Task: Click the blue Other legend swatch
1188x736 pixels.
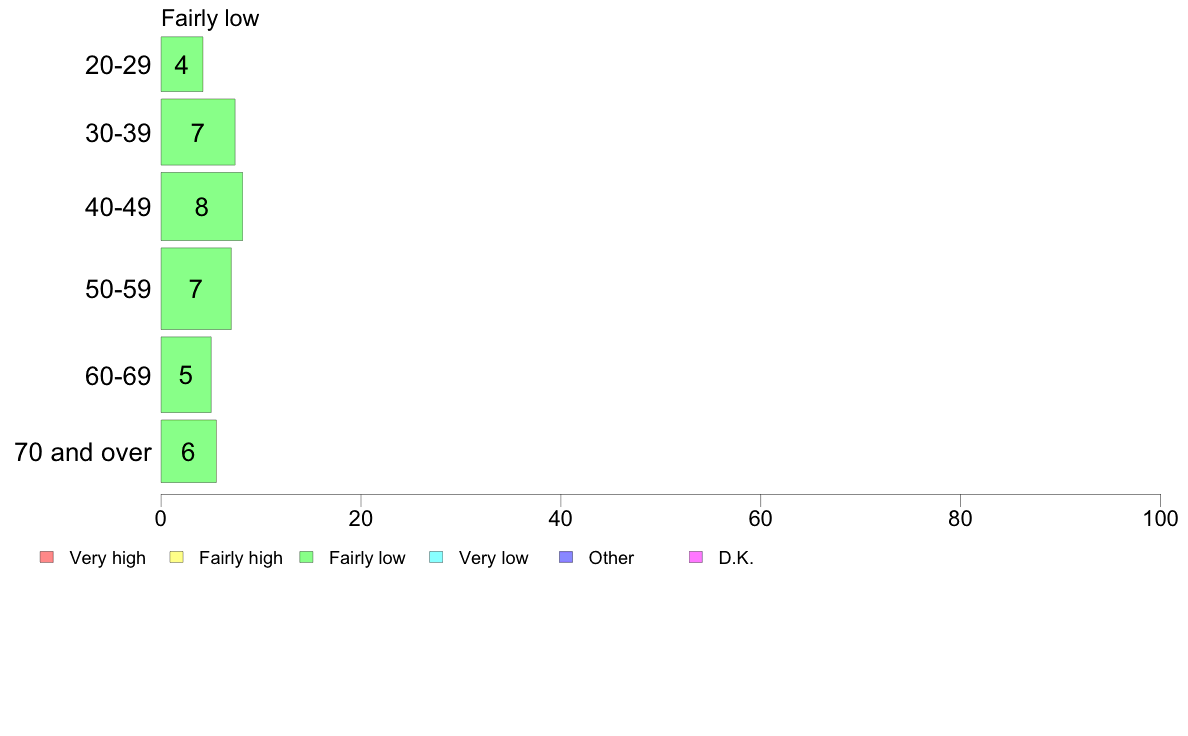Action: click(x=566, y=557)
